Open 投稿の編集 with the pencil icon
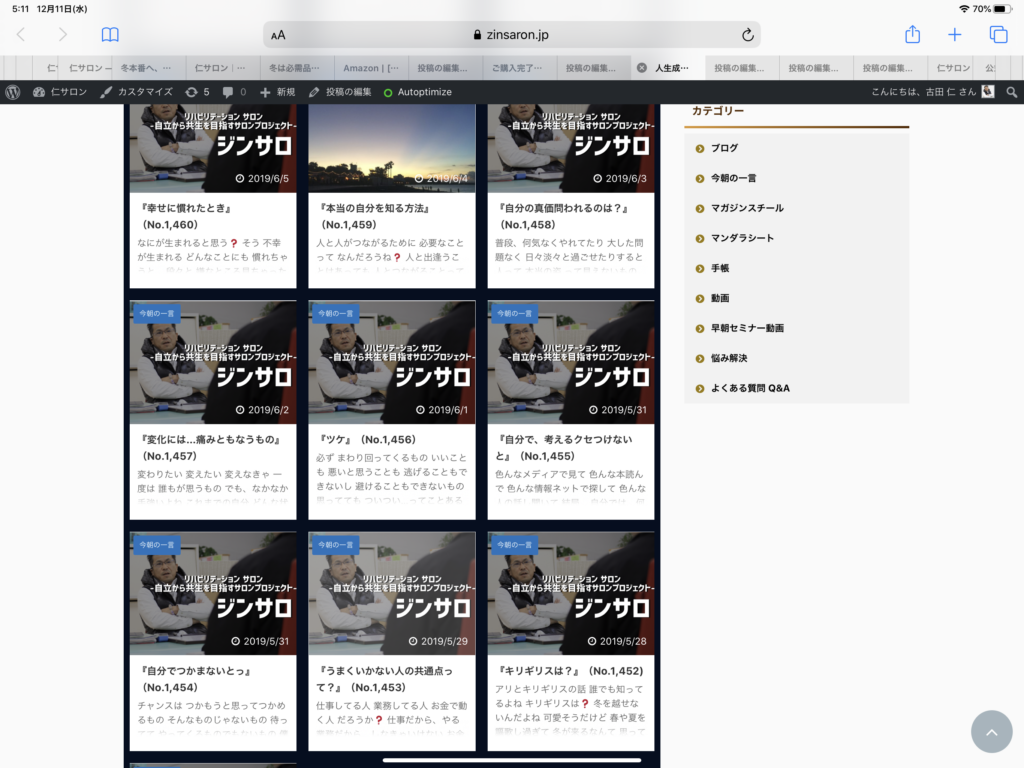 pos(313,91)
